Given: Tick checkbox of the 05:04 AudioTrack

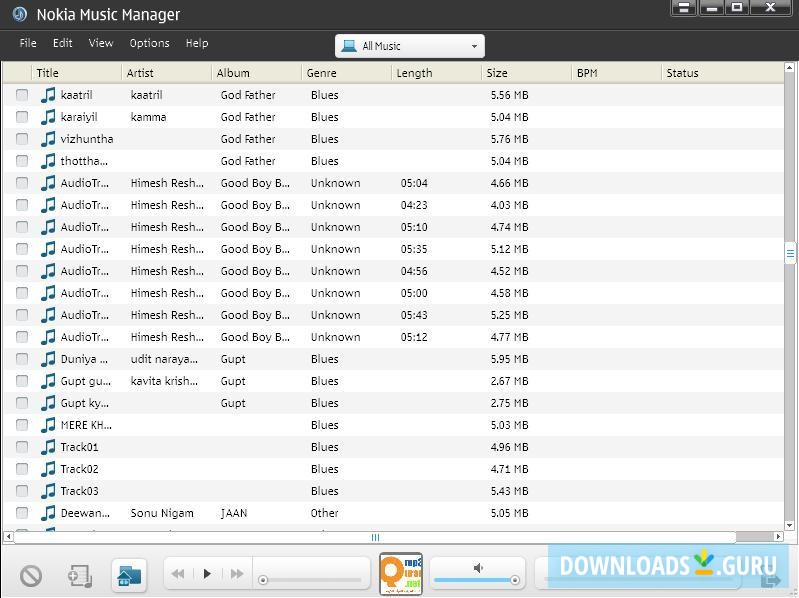Looking at the screenshot, I should point(22,182).
